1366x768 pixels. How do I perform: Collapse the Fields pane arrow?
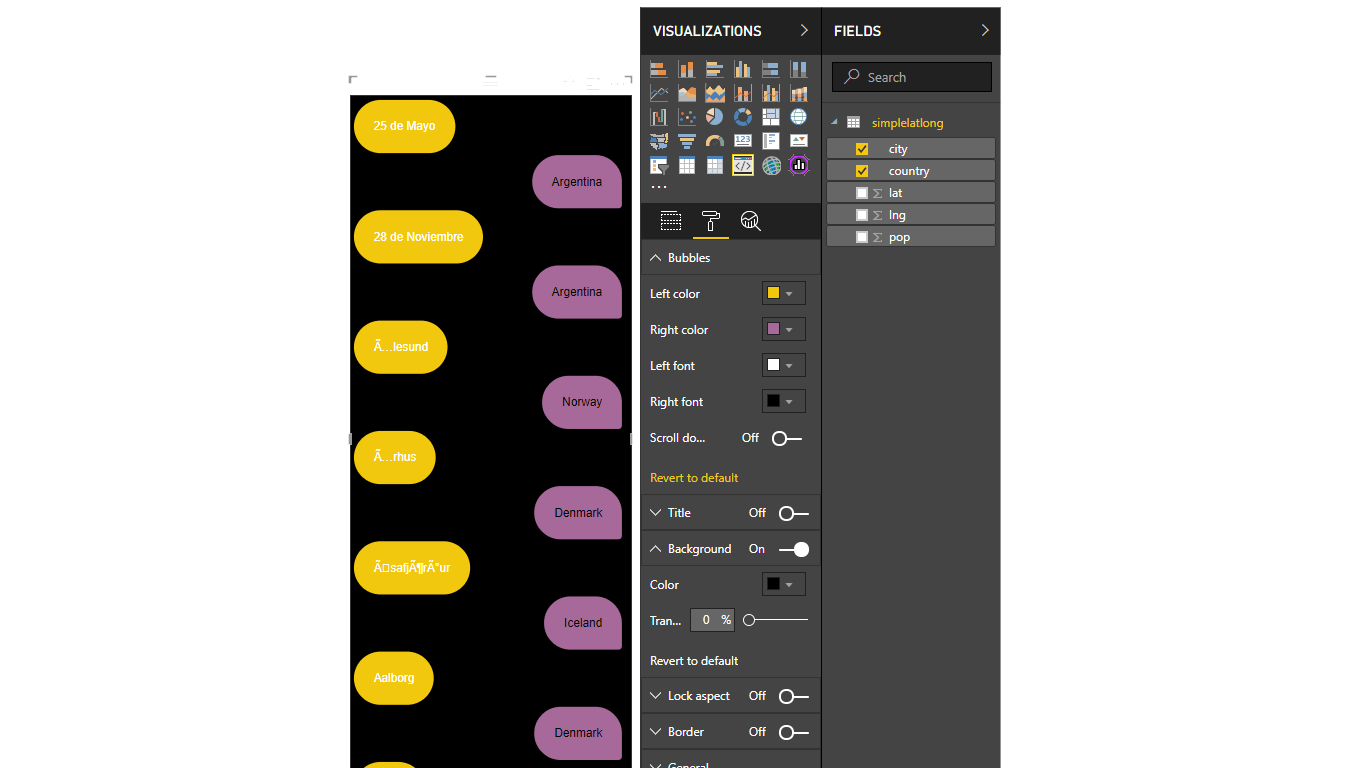tap(985, 31)
